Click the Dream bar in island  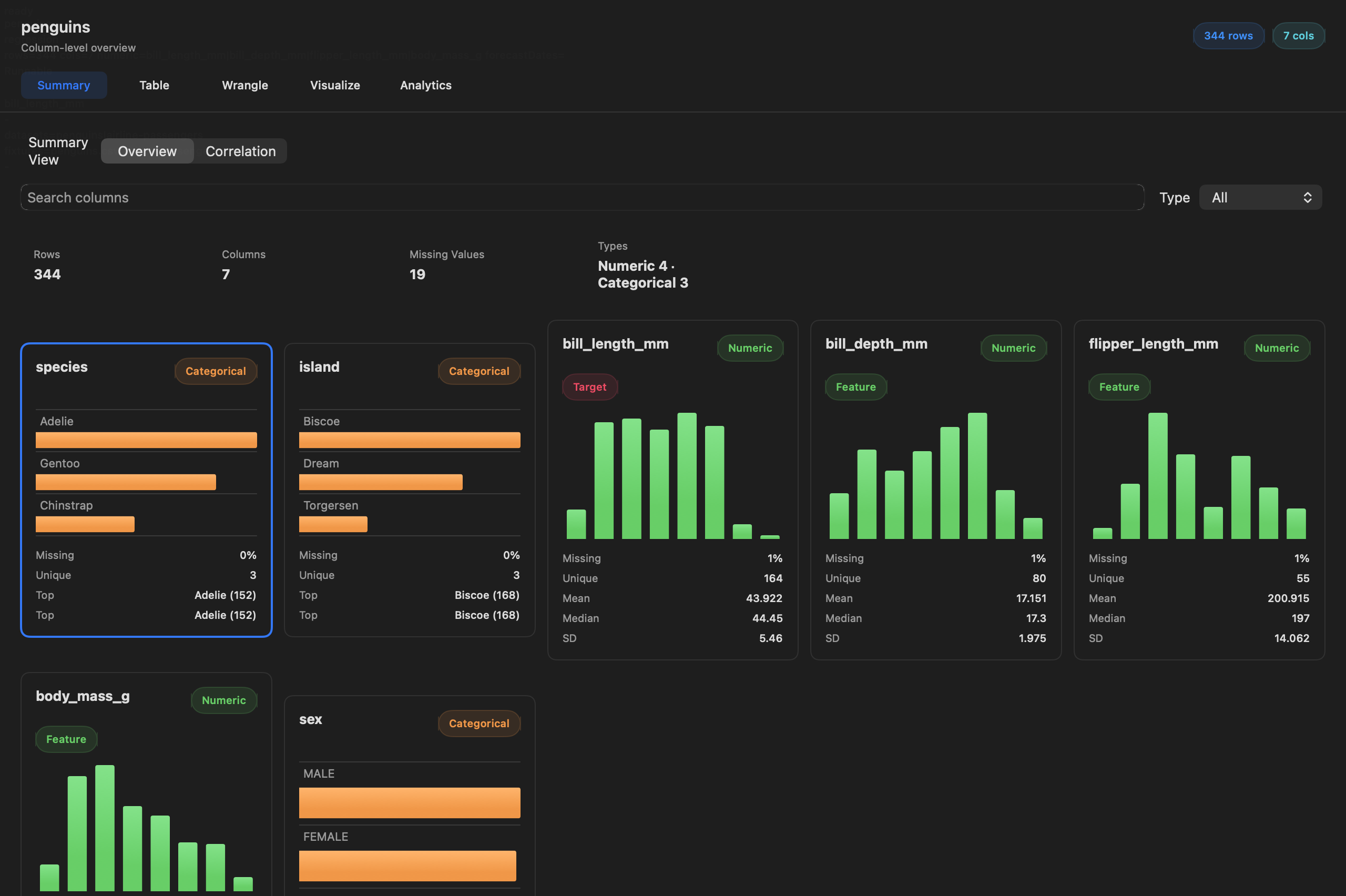381,482
